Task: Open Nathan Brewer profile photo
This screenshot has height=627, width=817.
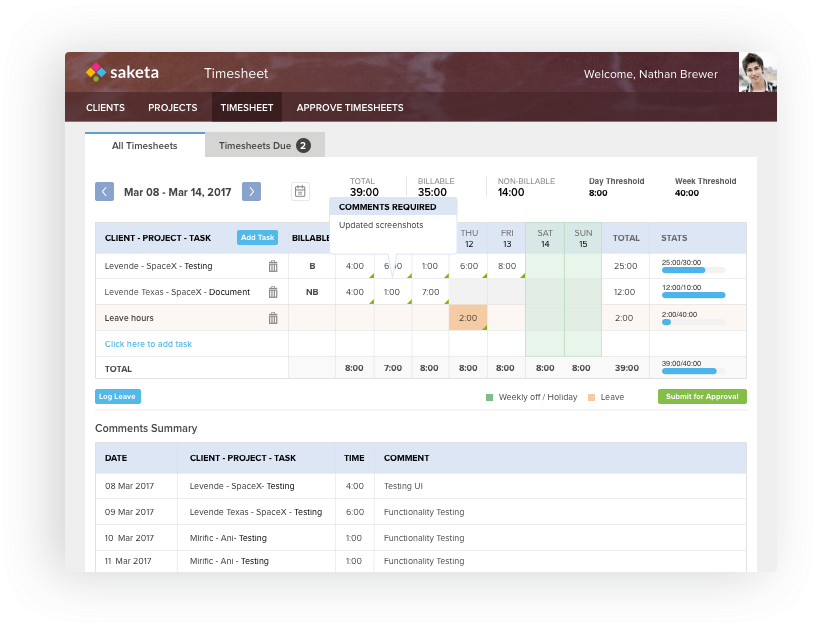Action: click(758, 72)
